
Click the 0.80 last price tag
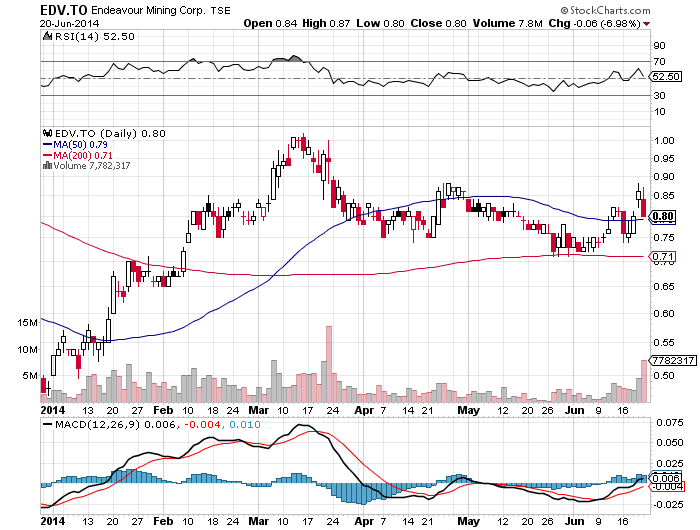tap(663, 217)
